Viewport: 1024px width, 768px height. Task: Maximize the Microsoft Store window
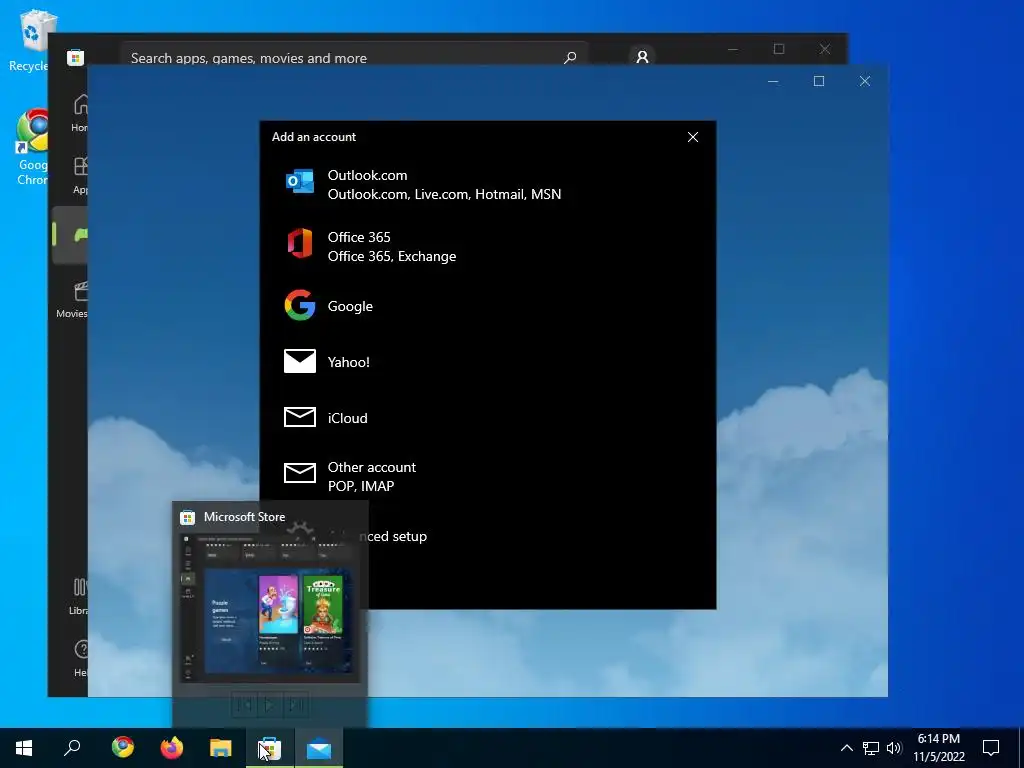click(778, 49)
